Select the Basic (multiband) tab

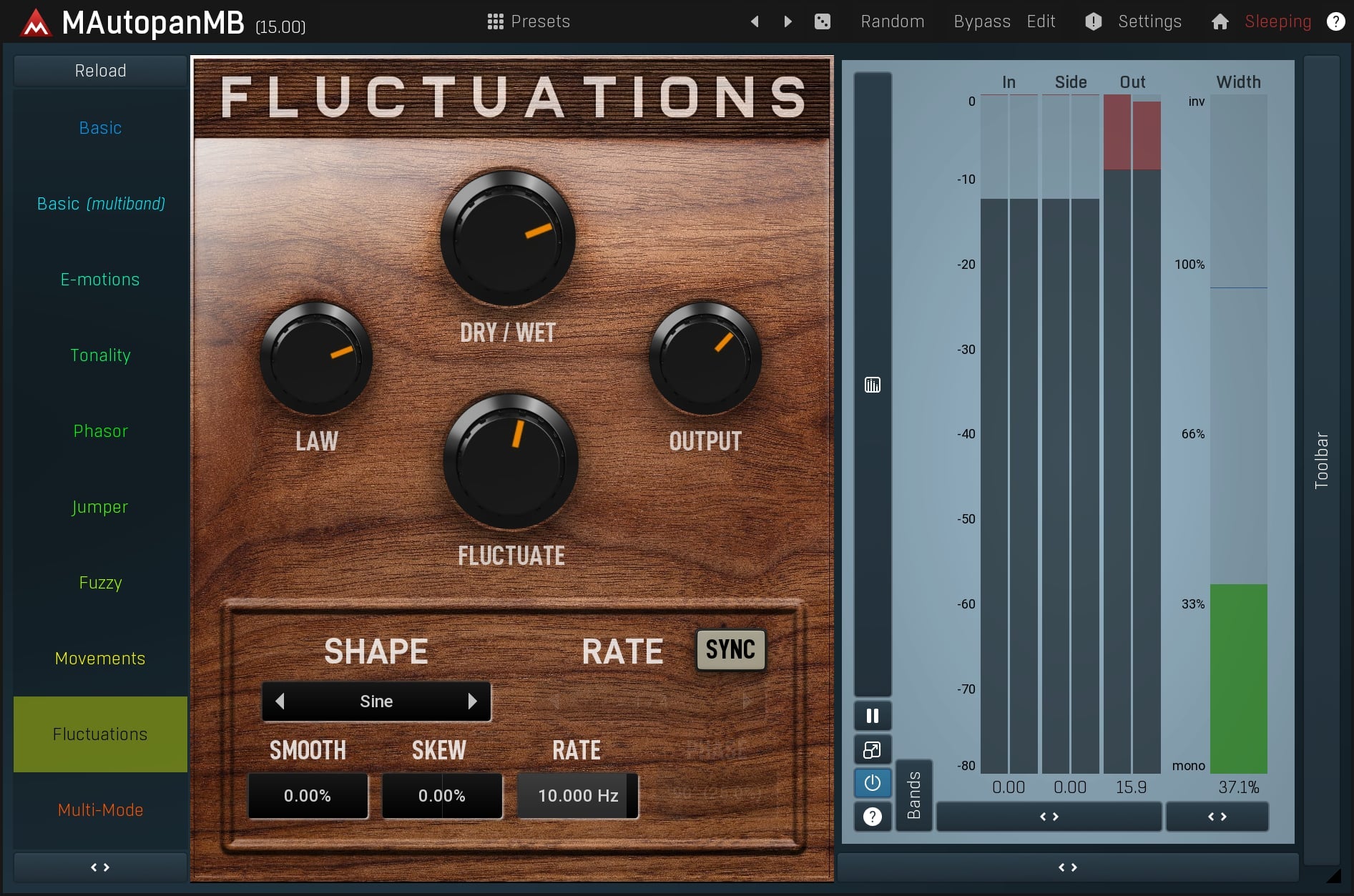coord(100,204)
